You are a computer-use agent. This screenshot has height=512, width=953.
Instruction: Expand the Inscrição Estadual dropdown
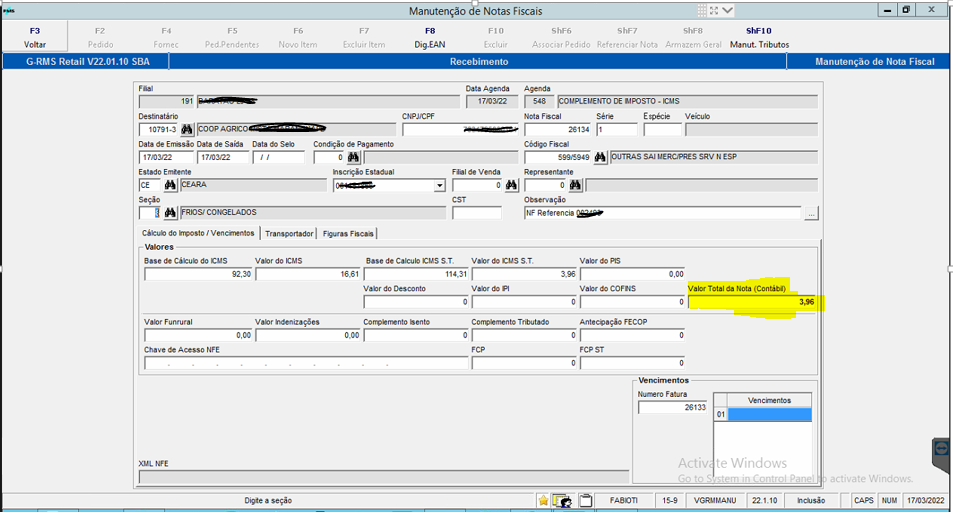coord(439,185)
